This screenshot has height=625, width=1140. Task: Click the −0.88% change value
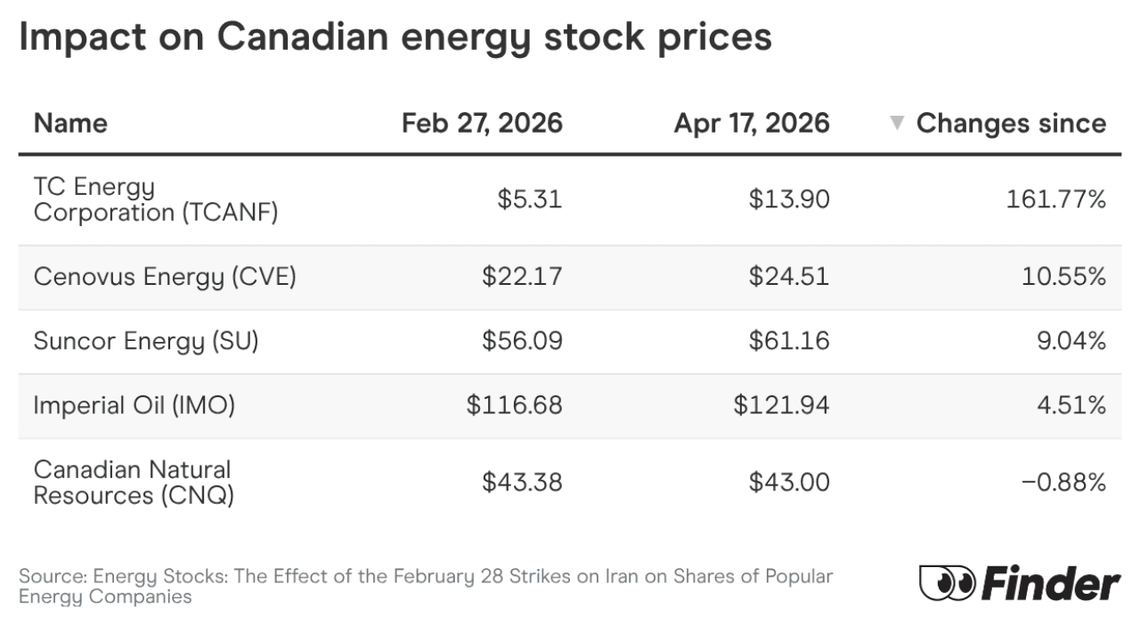click(1062, 482)
